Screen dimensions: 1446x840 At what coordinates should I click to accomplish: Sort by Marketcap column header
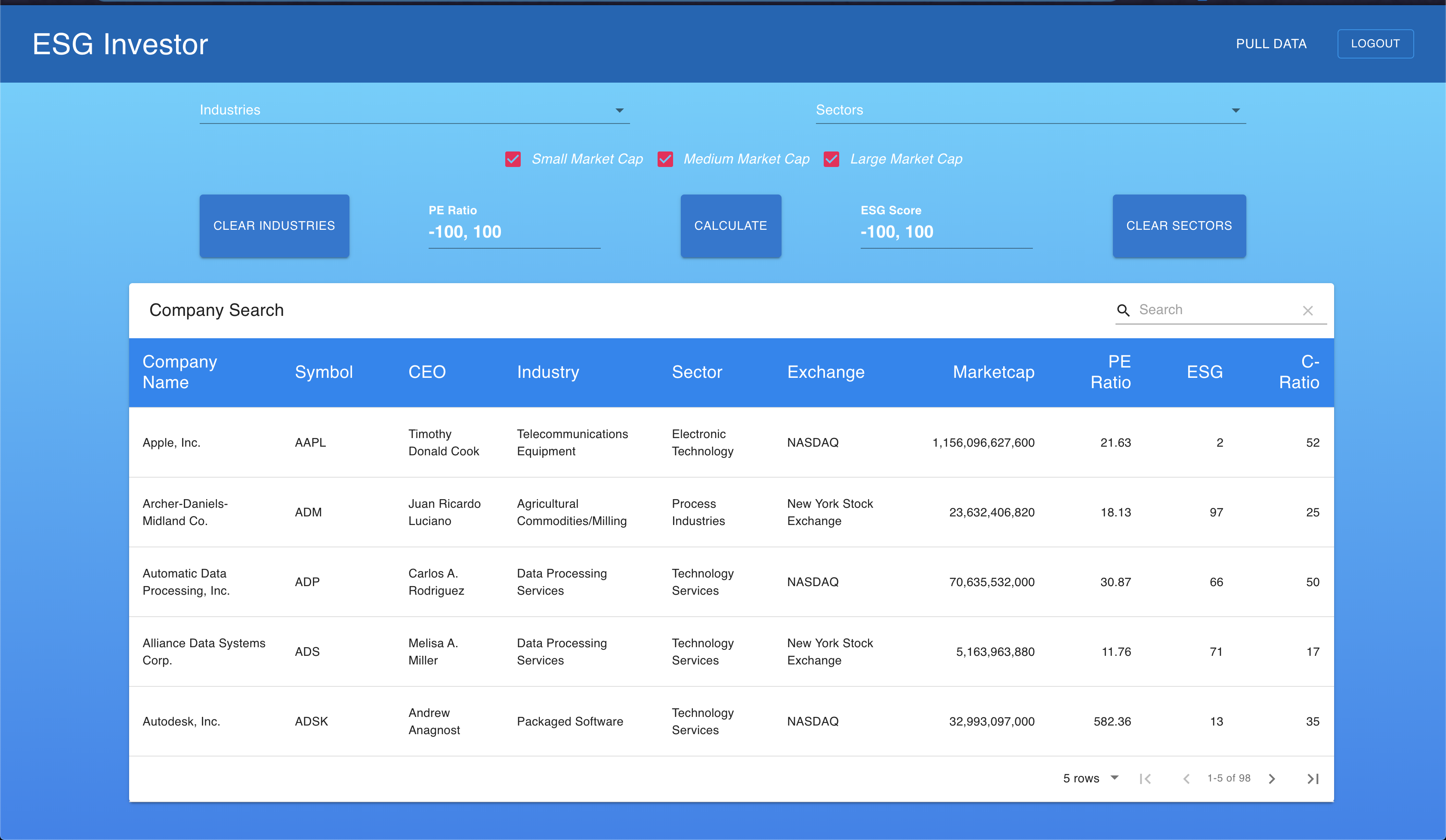pyautogui.click(x=993, y=372)
